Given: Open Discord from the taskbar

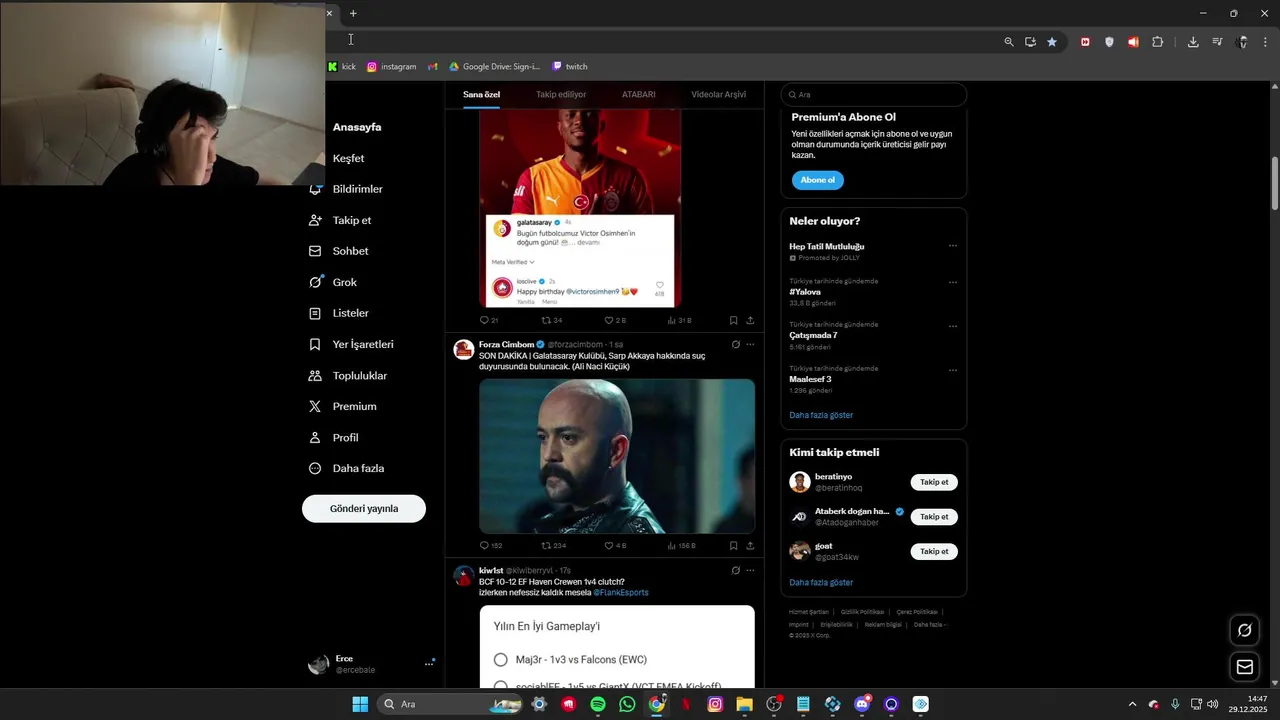Looking at the screenshot, I should [x=862, y=704].
